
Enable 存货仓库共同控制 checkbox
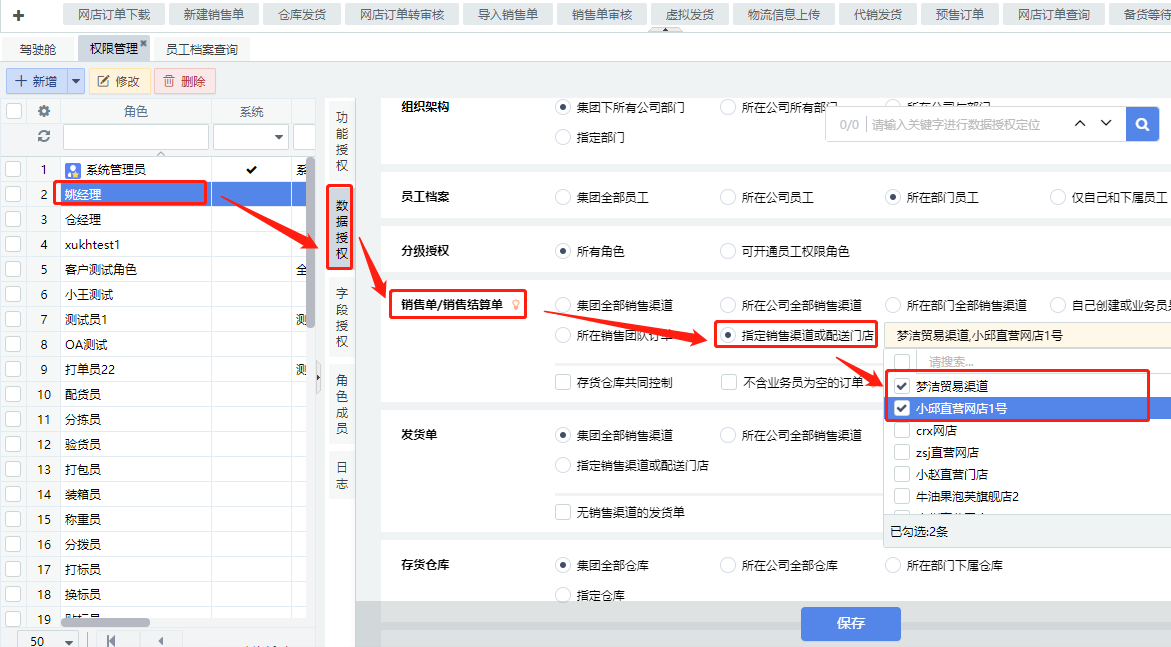(x=563, y=382)
